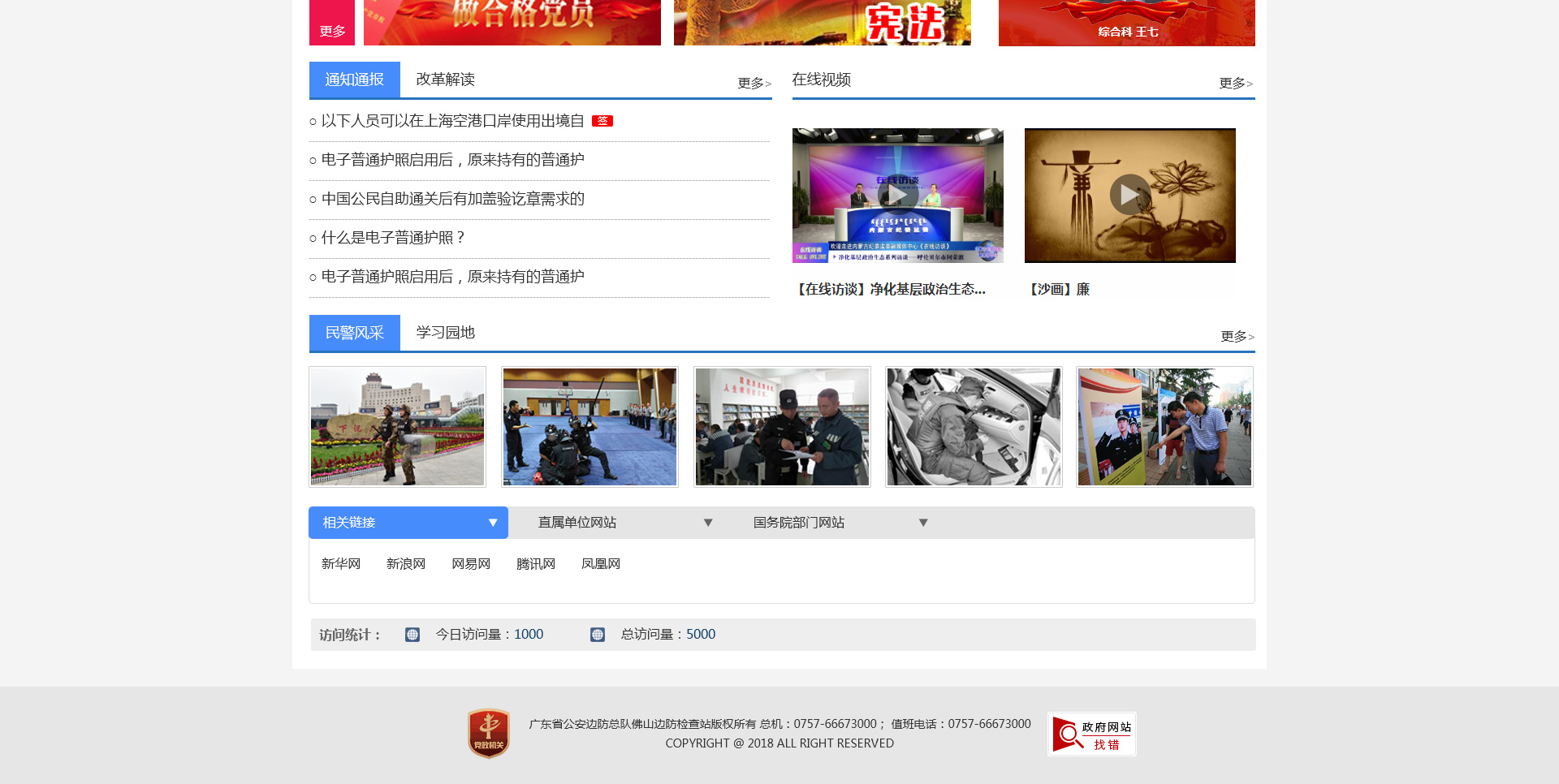The image size is (1559, 784).
Task: Click the globe icon beside 总访问量
Action: pyautogui.click(x=598, y=635)
